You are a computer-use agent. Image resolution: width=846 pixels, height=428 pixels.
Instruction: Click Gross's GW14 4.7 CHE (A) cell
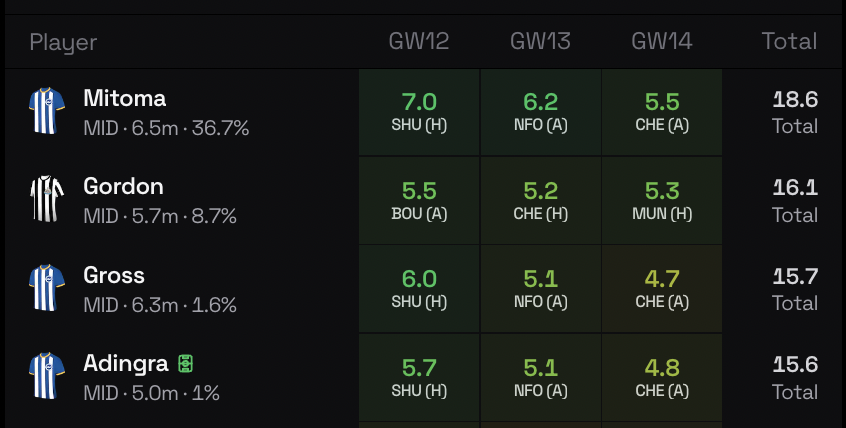[661, 288]
